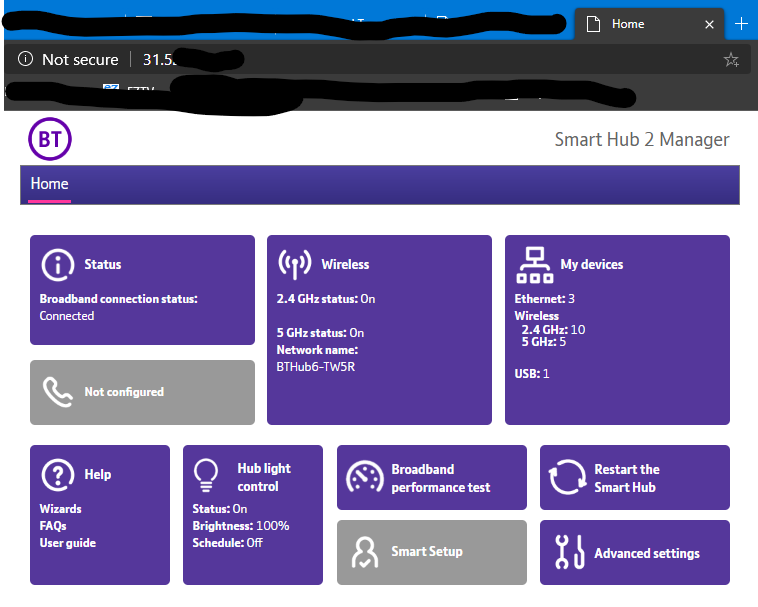The height and width of the screenshot is (607, 758).
Task: Open Hub light control heading
Action: pyautogui.click(x=264, y=477)
